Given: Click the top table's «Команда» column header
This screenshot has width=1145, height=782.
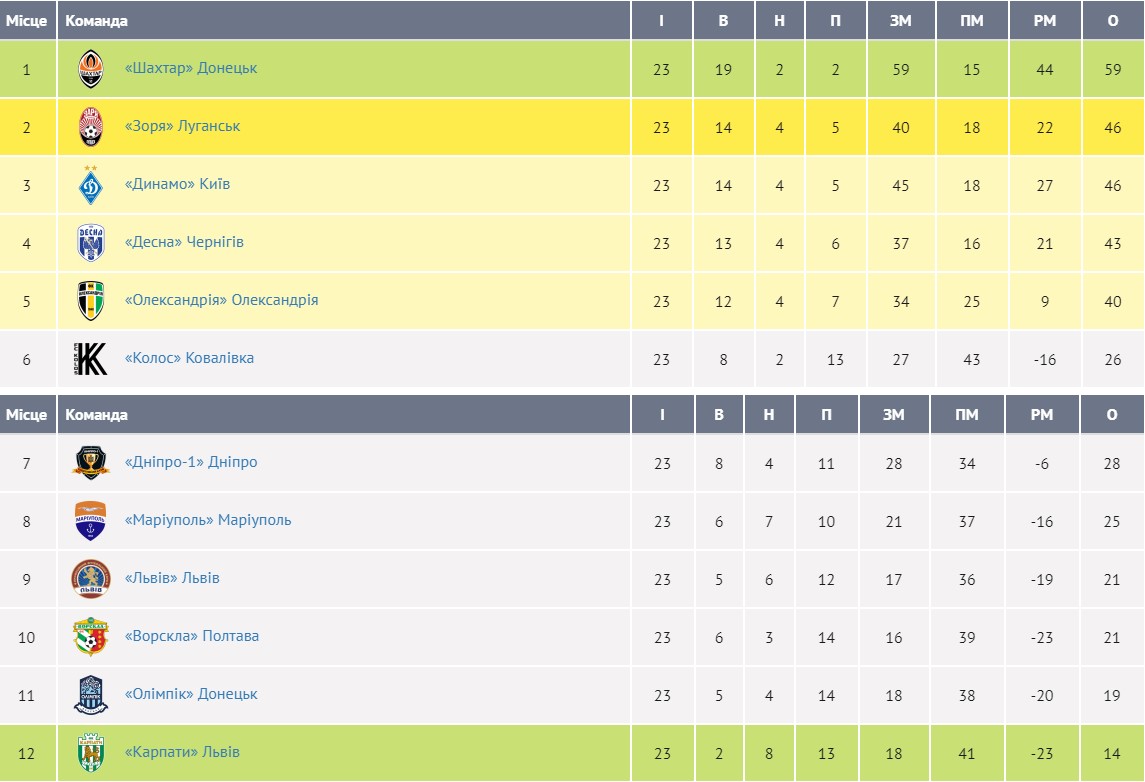Looking at the screenshot, I should click(96, 20).
